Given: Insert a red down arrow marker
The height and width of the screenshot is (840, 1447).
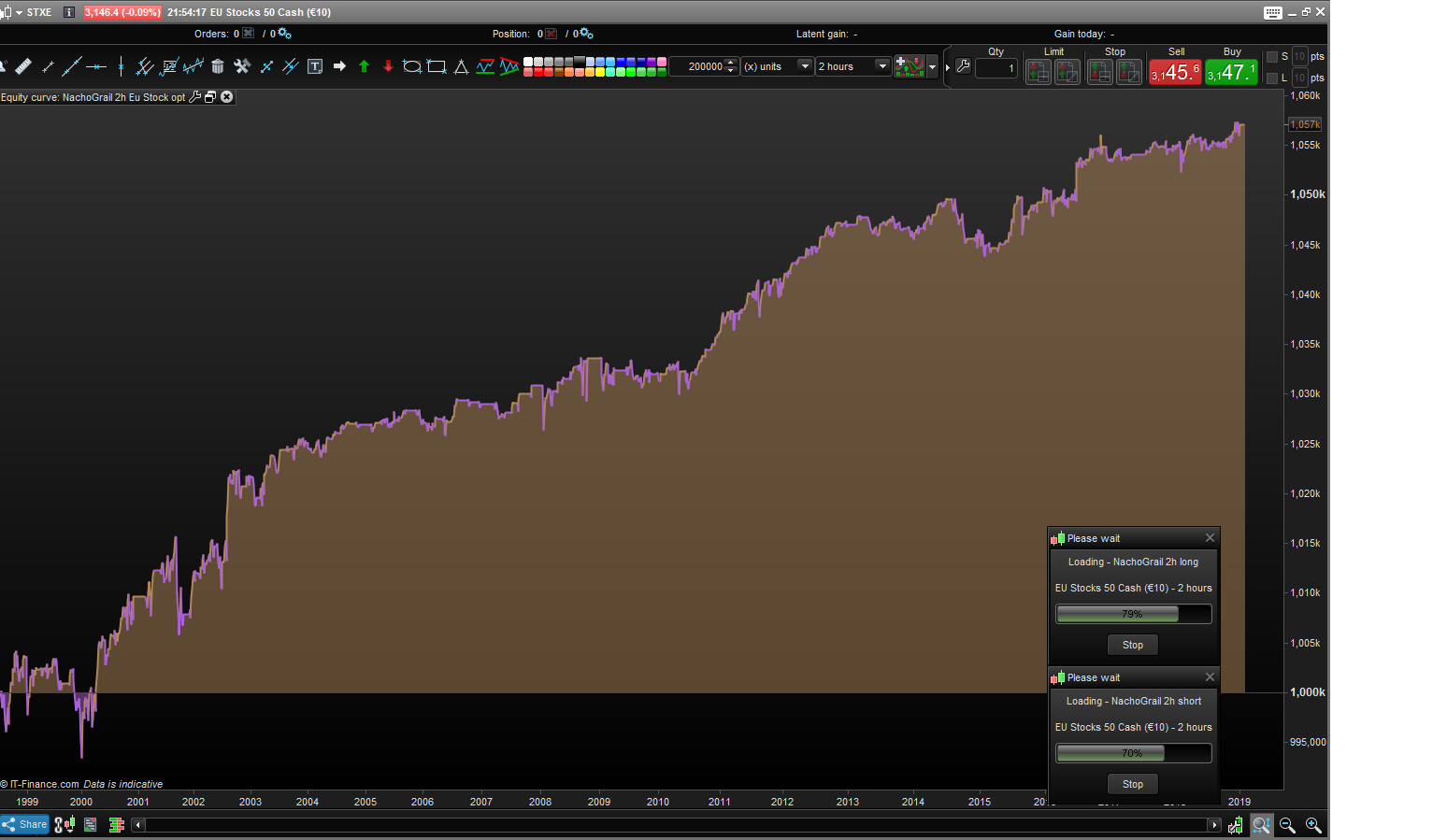Looking at the screenshot, I should tap(388, 66).
